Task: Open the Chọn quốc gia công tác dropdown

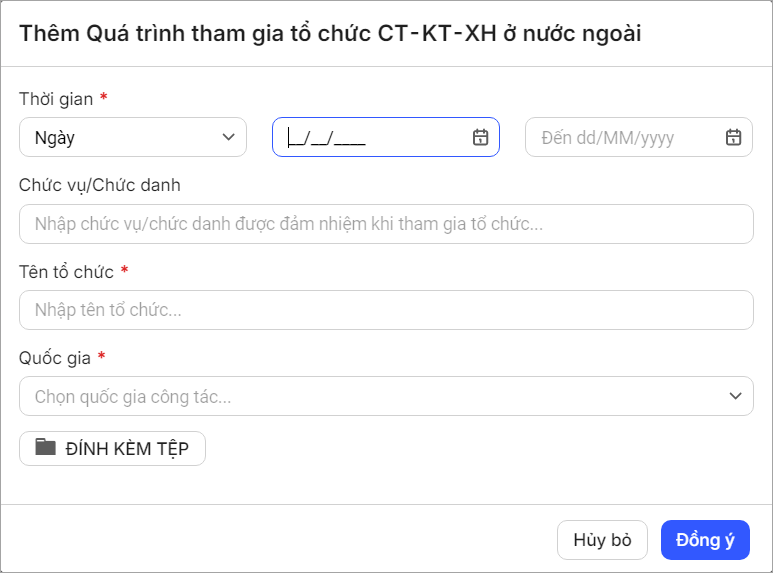Action: (386, 396)
